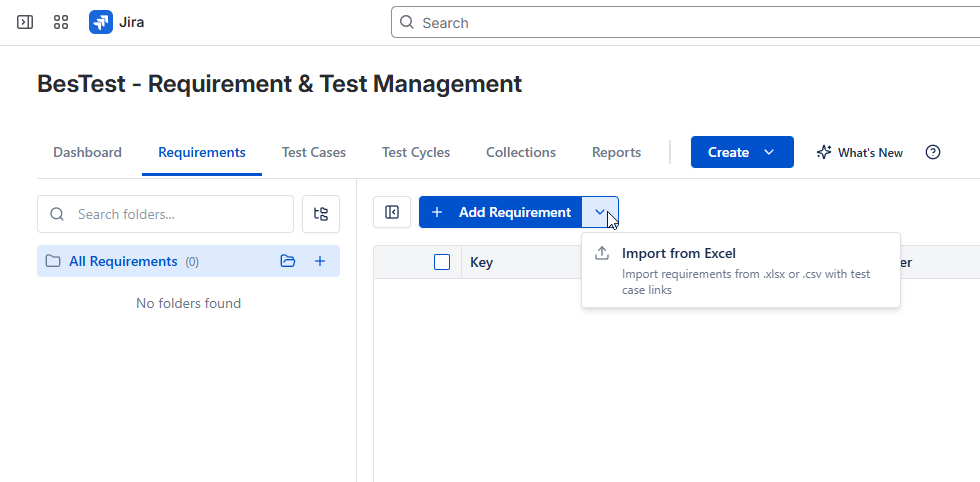980x482 pixels.
Task: Open the app switcher grid icon
Action: coord(61,22)
